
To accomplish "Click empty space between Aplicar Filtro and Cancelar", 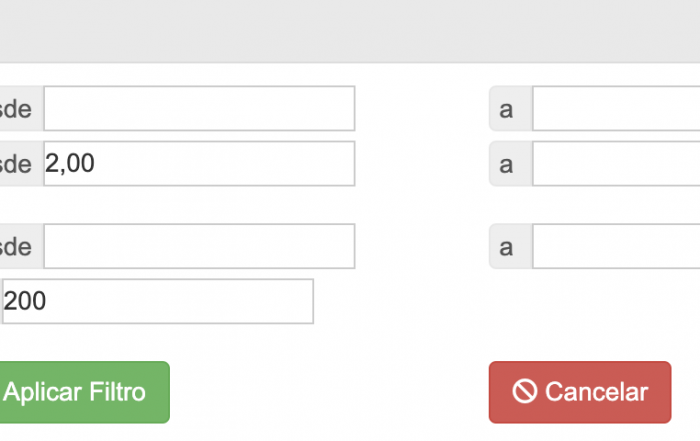I will point(330,392).
